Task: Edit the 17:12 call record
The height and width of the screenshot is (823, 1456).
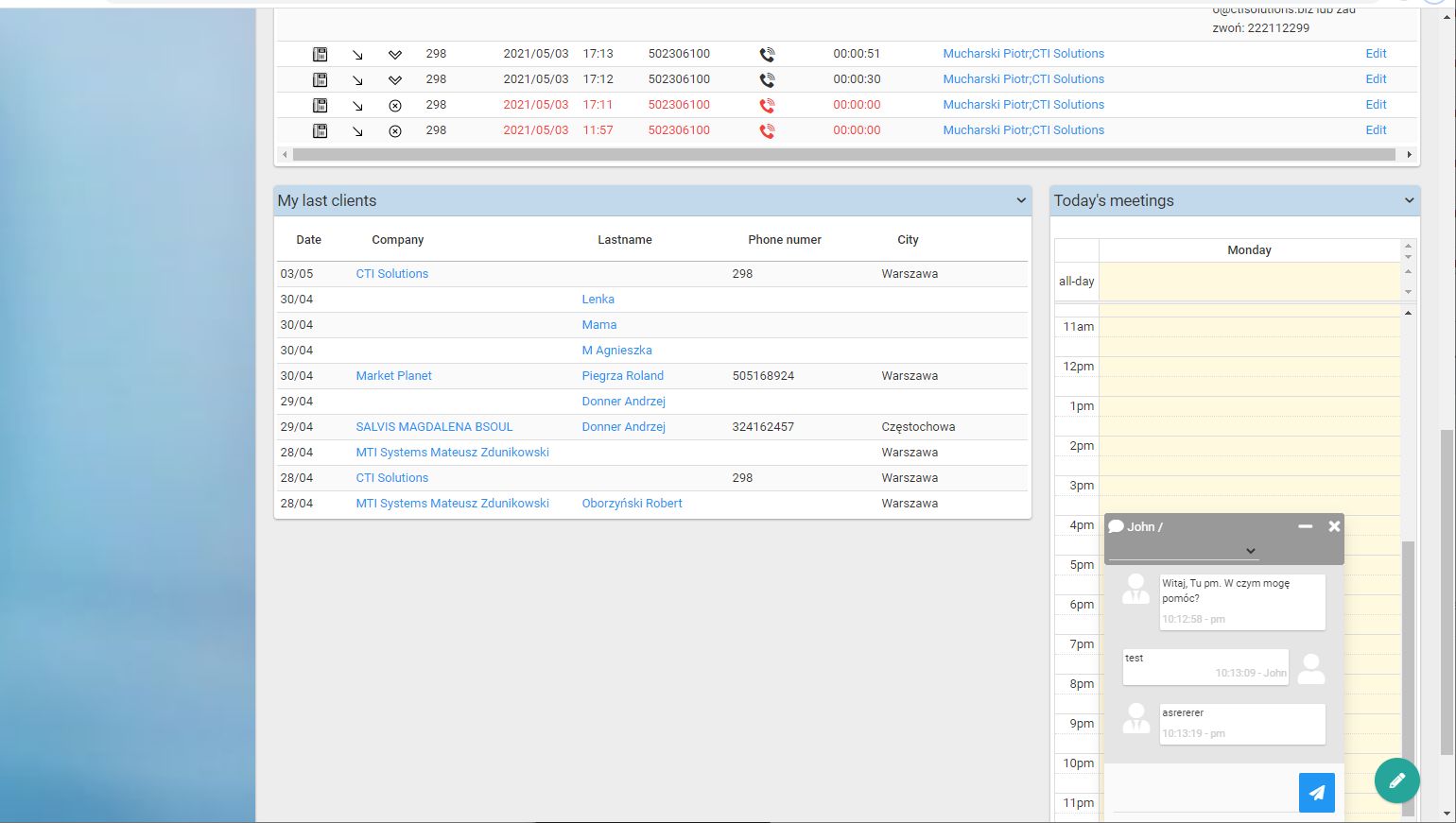Action: (1376, 79)
